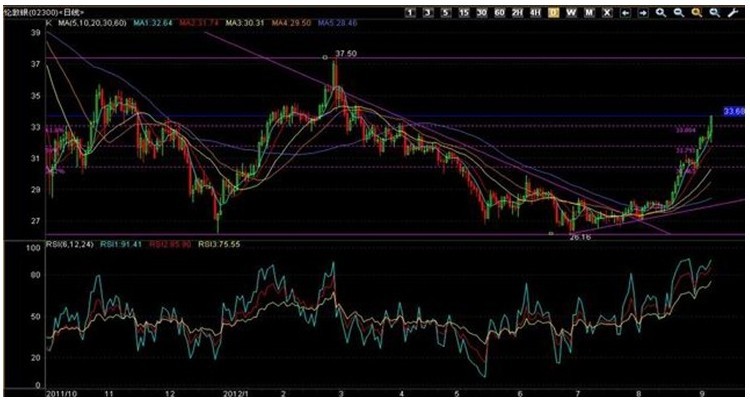Click the last magnifier icon before wrench

714,12
